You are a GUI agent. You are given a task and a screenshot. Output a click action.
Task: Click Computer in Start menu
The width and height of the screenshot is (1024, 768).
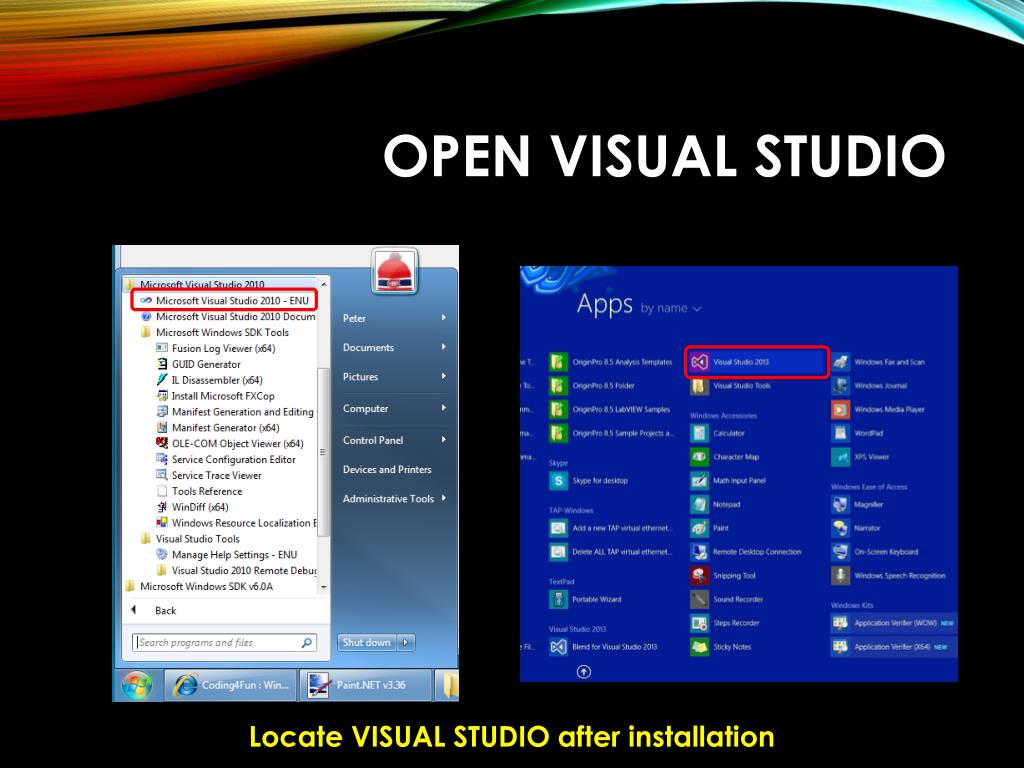(366, 408)
